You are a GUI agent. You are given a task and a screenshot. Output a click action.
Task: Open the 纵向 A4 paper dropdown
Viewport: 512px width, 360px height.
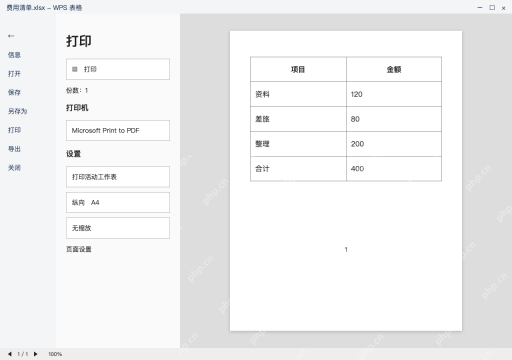(x=118, y=202)
